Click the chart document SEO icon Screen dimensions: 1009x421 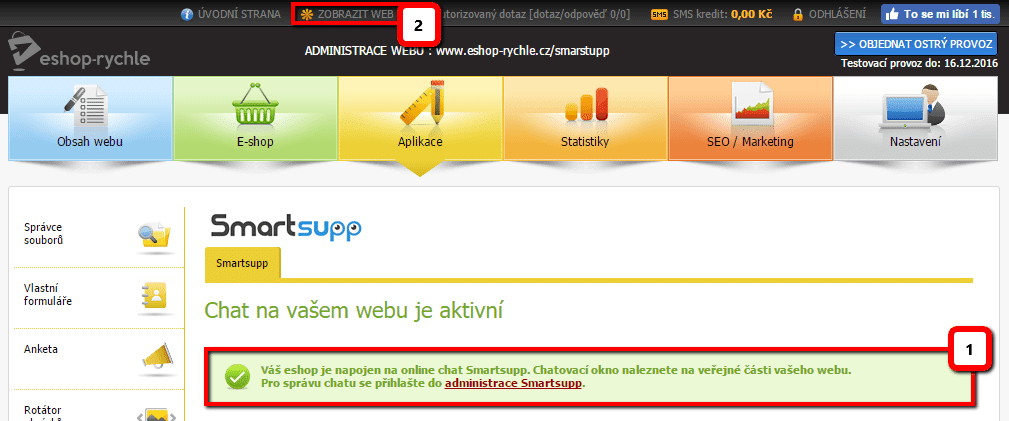click(751, 104)
